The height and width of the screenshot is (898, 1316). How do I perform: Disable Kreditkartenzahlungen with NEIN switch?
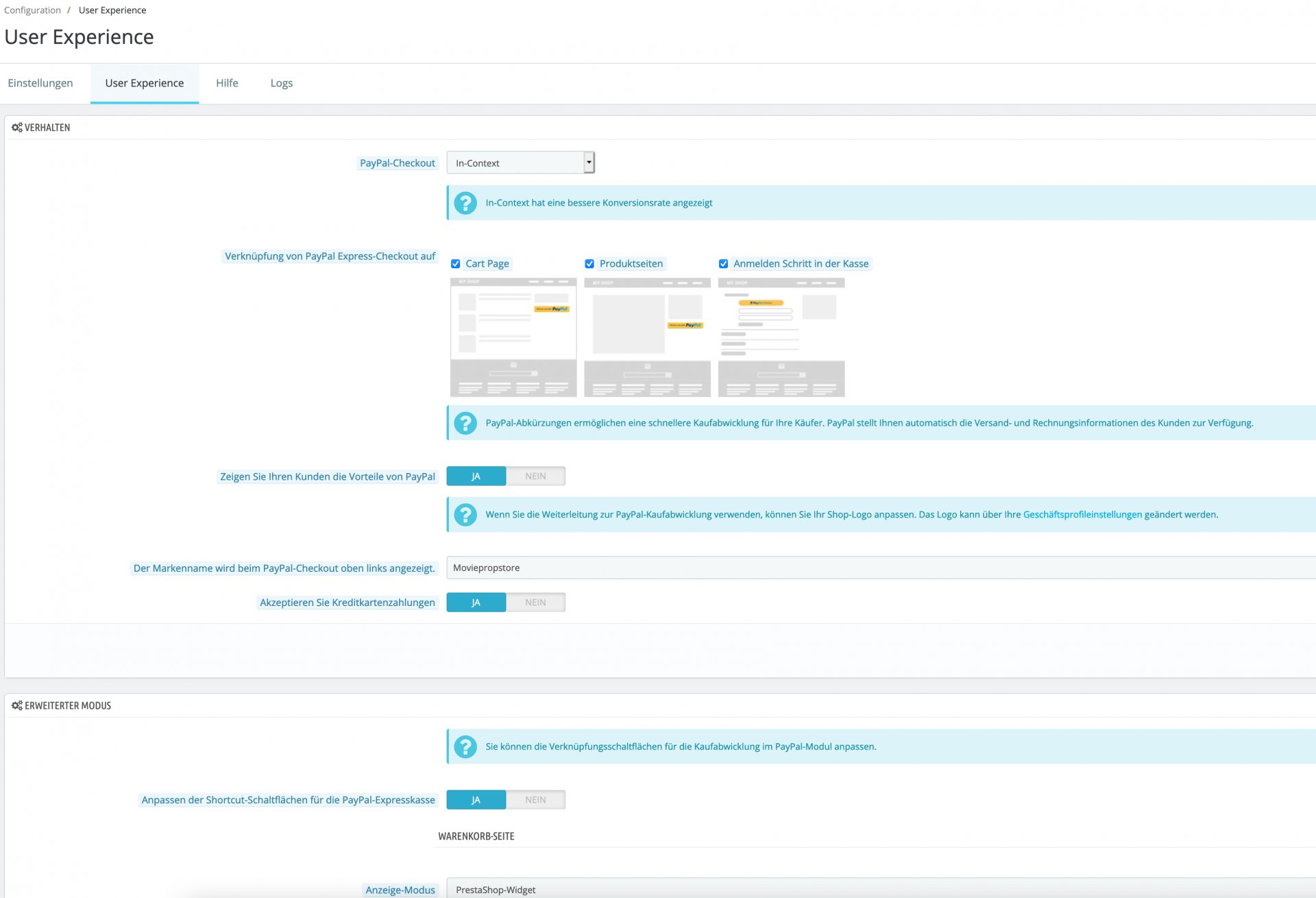[x=535, y=603]
